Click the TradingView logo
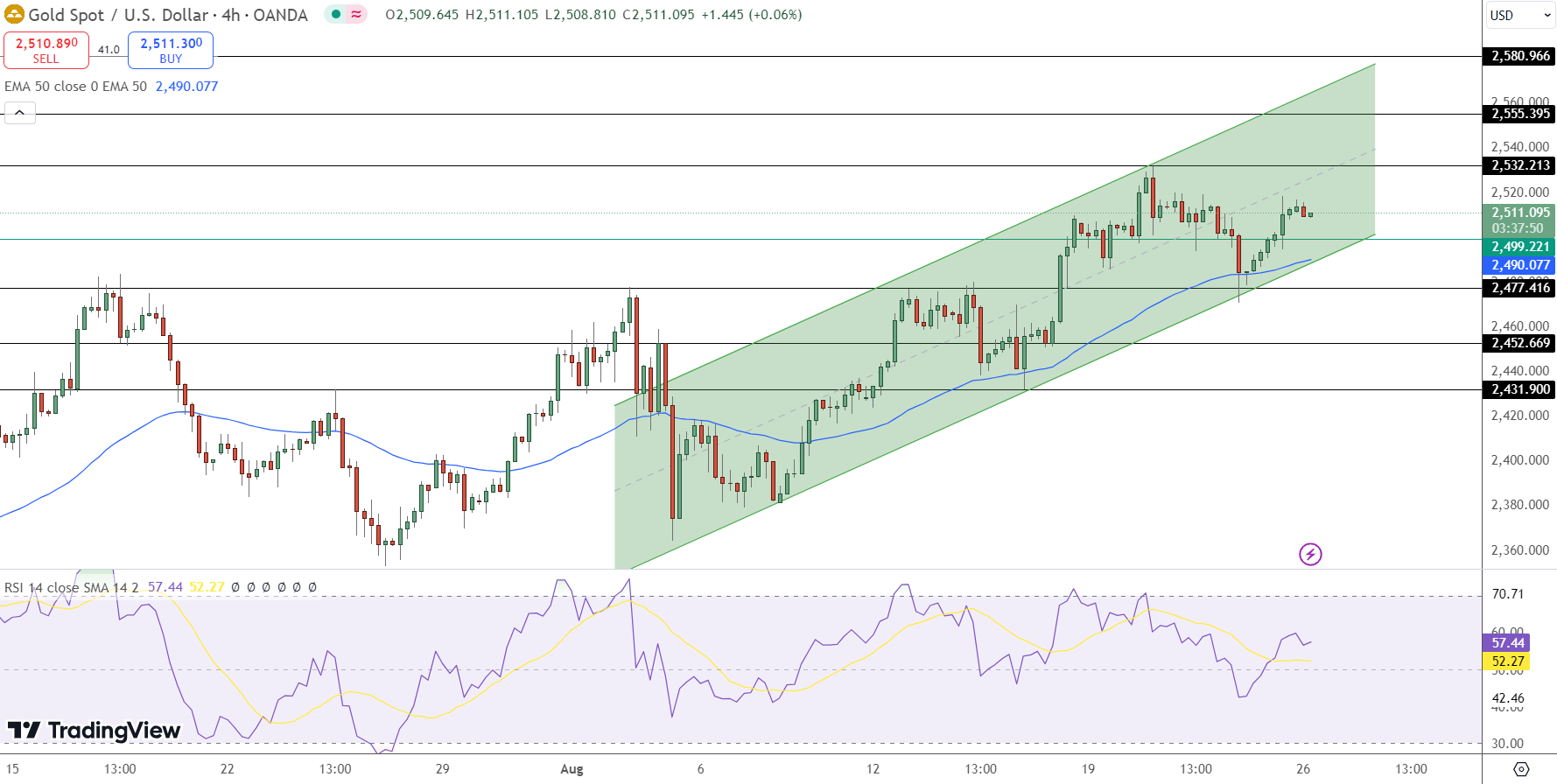 (x=95, y=730)
